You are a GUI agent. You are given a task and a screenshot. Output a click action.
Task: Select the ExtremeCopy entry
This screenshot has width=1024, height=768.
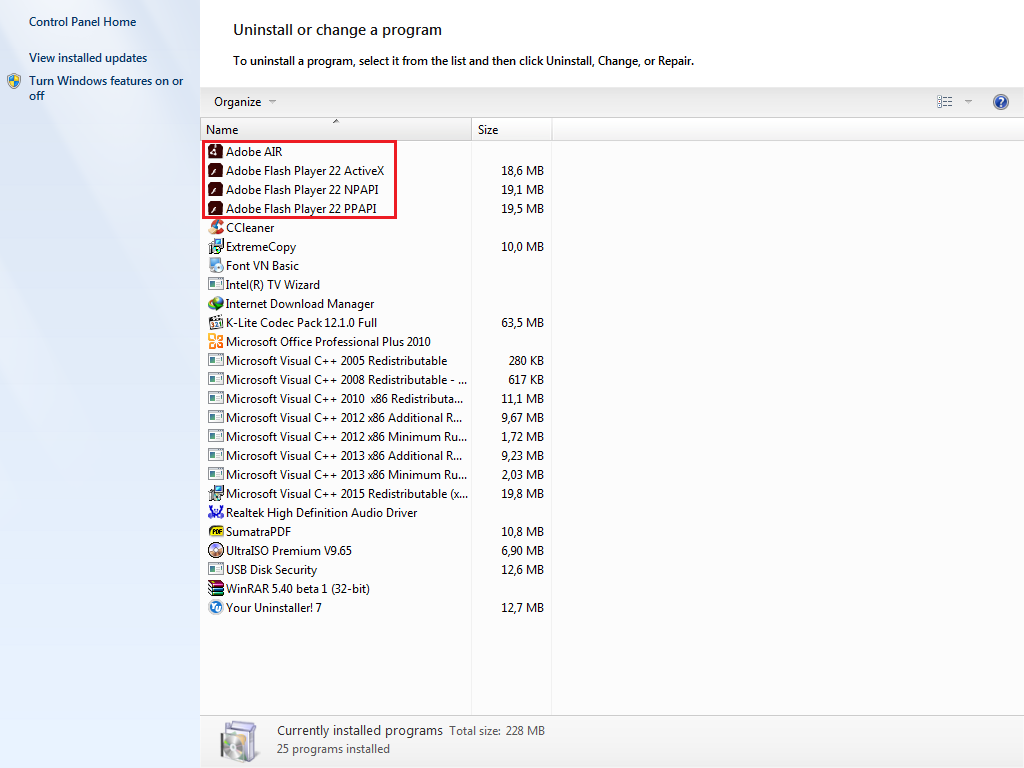(261, 247)
